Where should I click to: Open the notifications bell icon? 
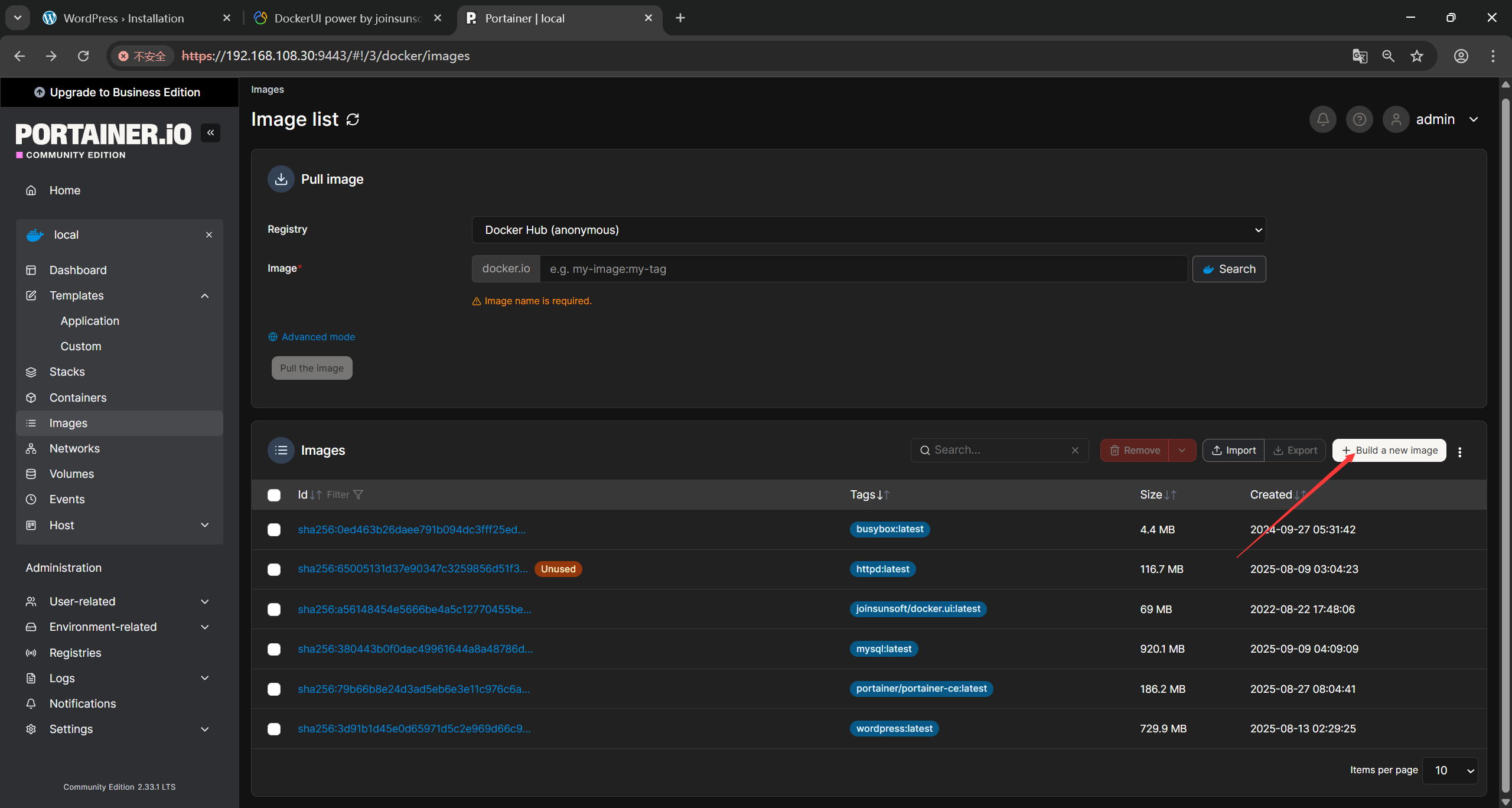1322,120
